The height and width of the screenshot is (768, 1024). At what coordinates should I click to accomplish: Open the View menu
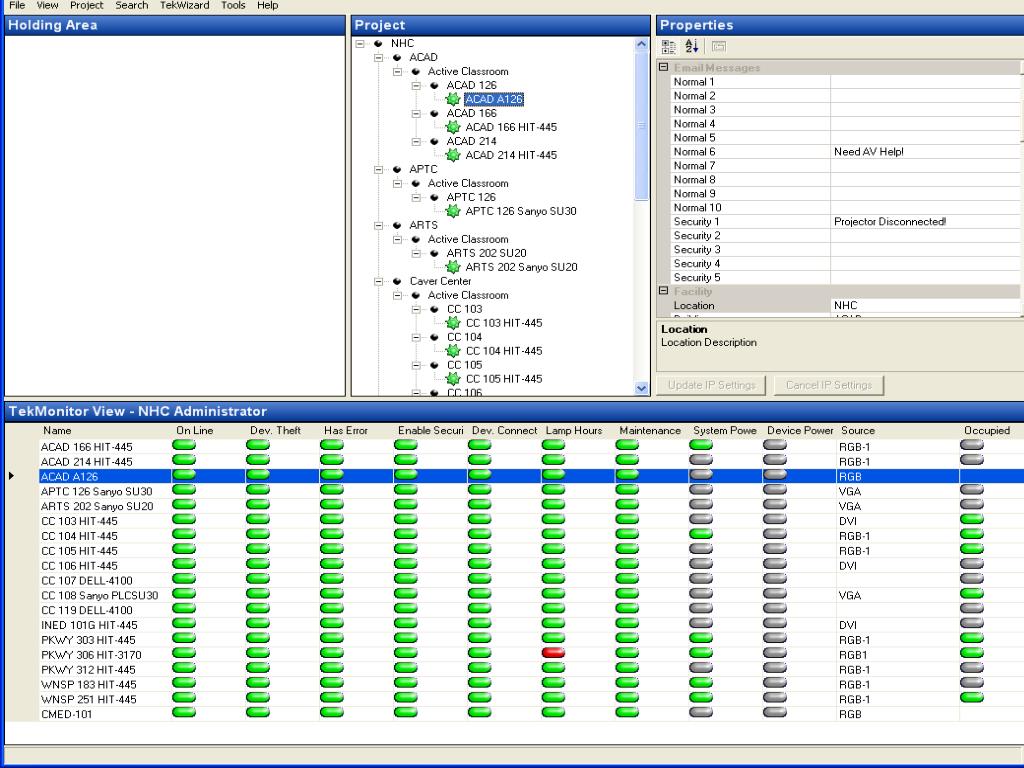coord(48,5)
